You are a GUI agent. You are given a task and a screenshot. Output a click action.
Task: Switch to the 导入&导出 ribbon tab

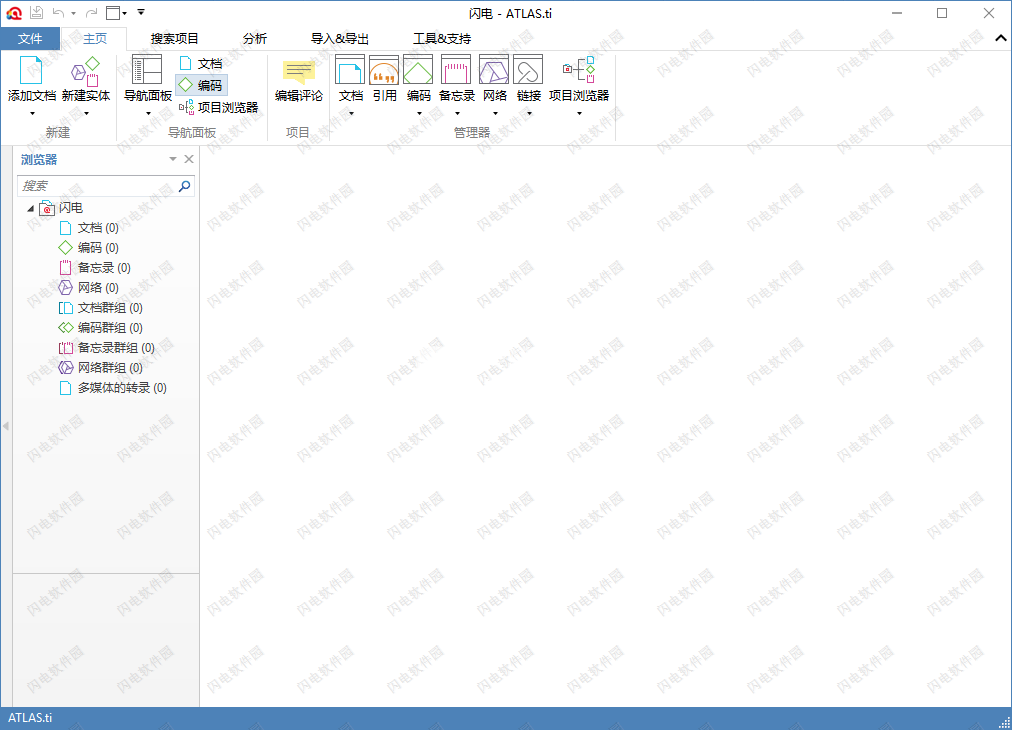tap(340, 39)
